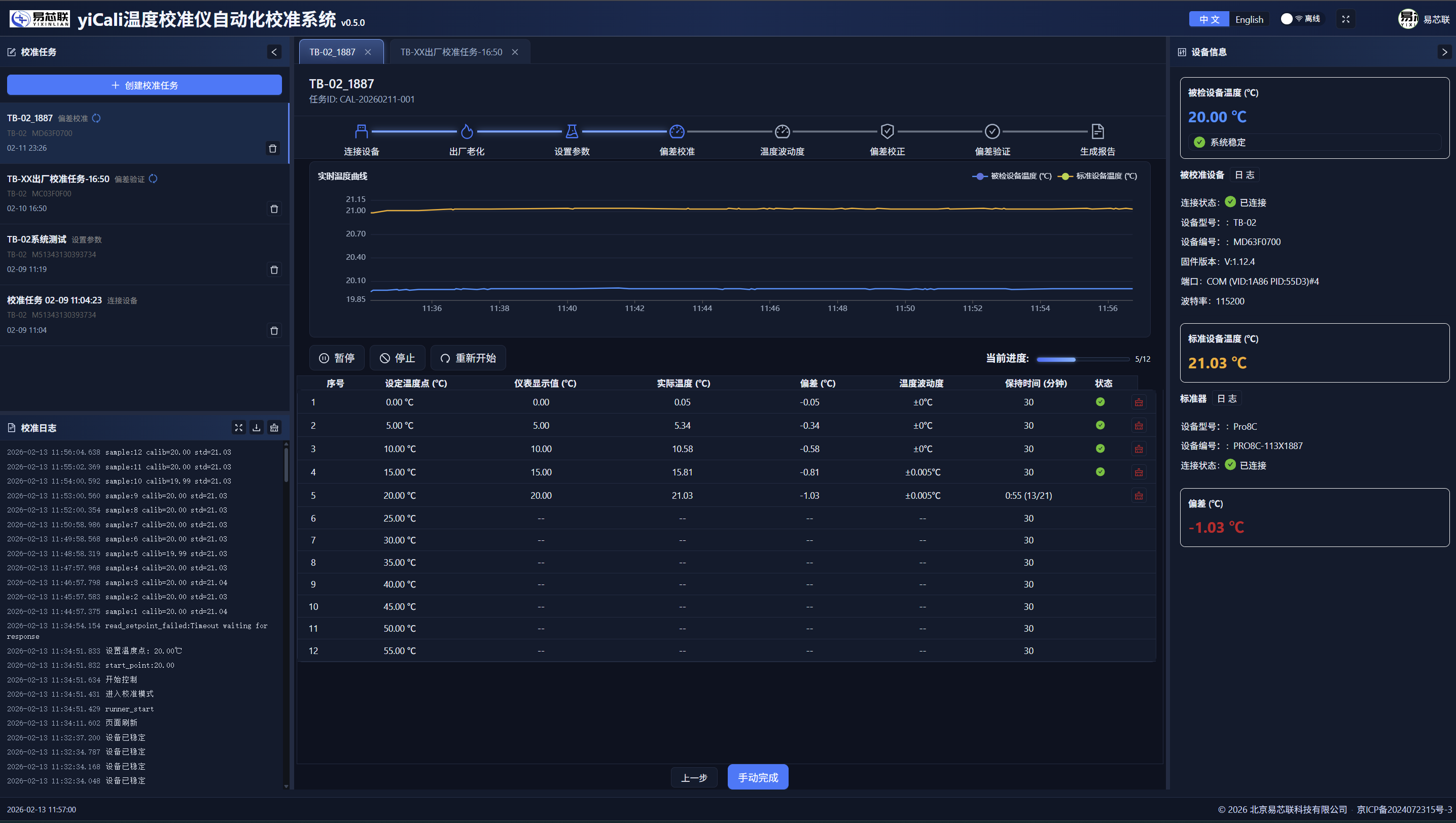
Task: Clear row 1 data at 0.00 ℃
Action: (1139, 402)
